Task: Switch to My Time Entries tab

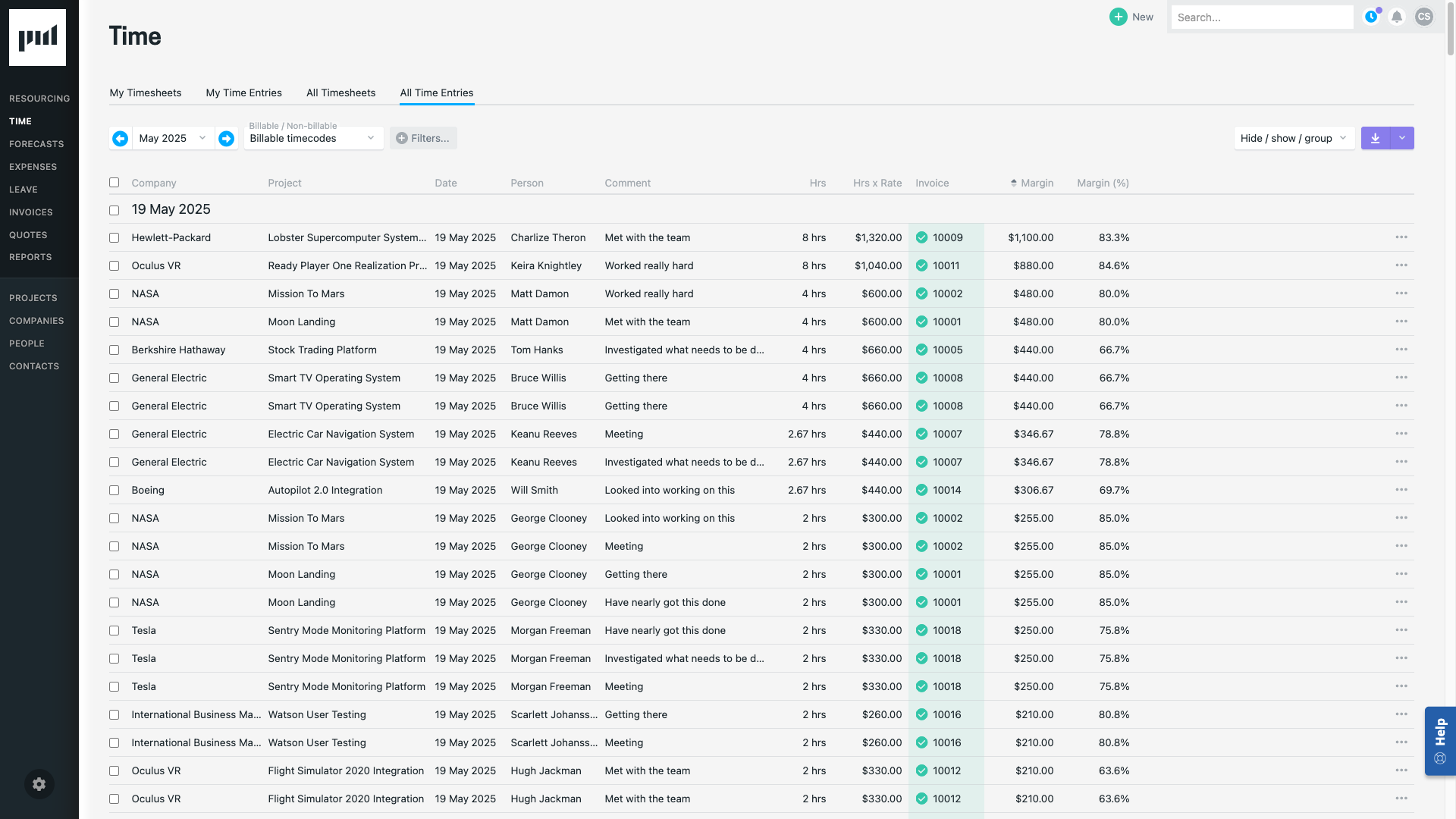Action: point(243,93)
